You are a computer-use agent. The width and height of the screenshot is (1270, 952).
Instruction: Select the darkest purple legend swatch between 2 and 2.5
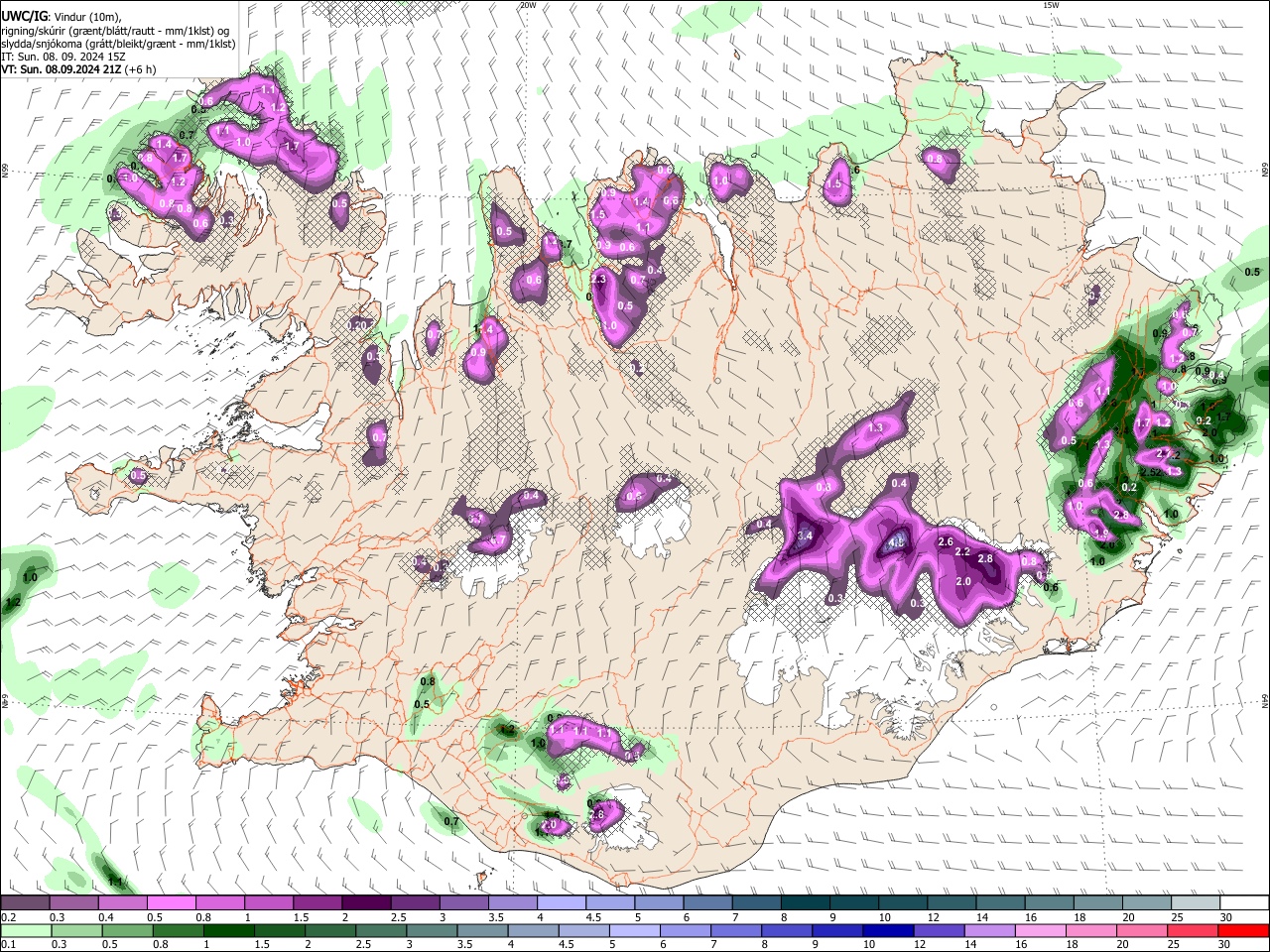[367, 903]
